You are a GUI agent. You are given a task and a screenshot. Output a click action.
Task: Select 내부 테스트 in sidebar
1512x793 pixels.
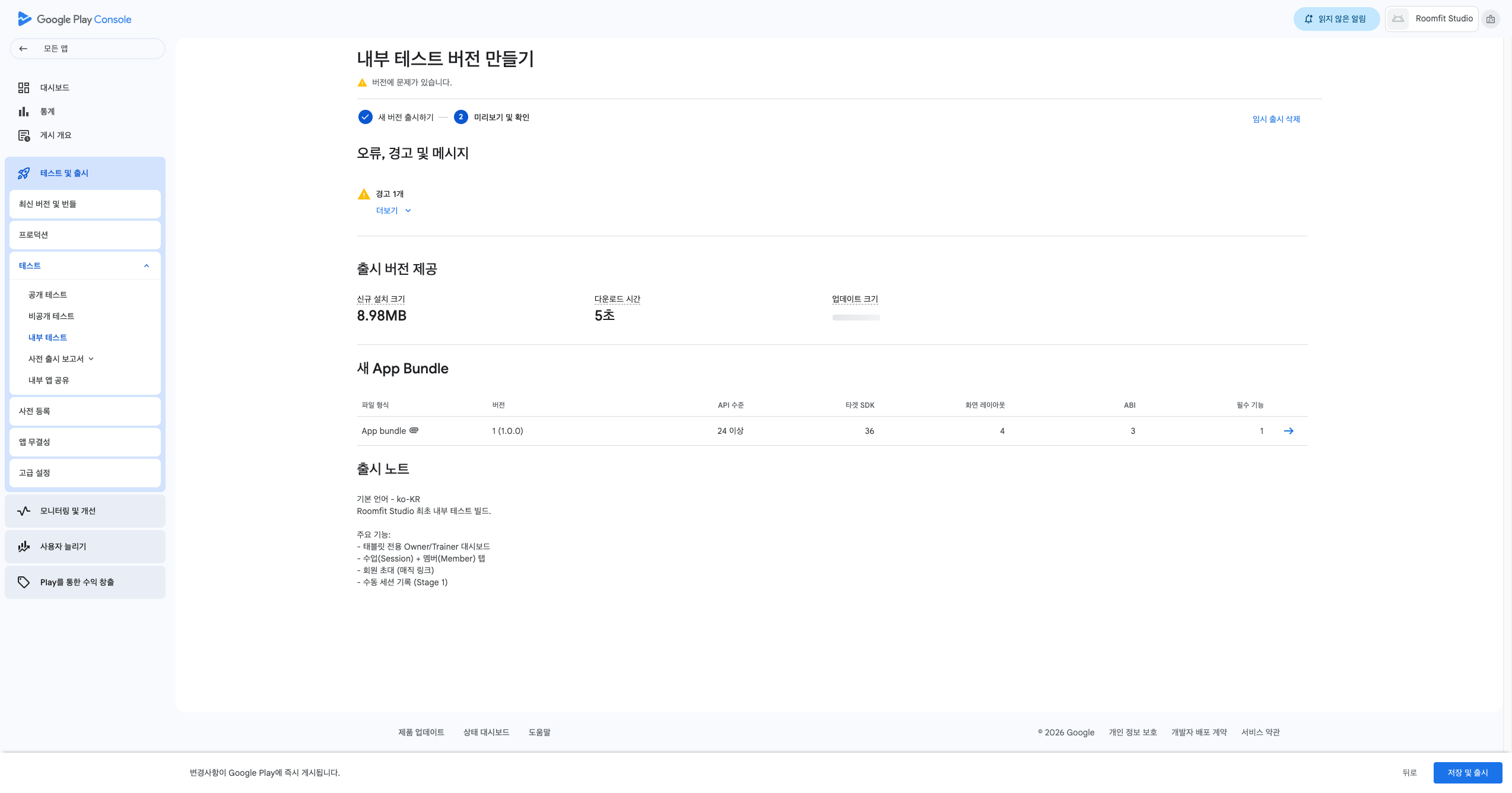pyautogui.click(x=47, y=338)
